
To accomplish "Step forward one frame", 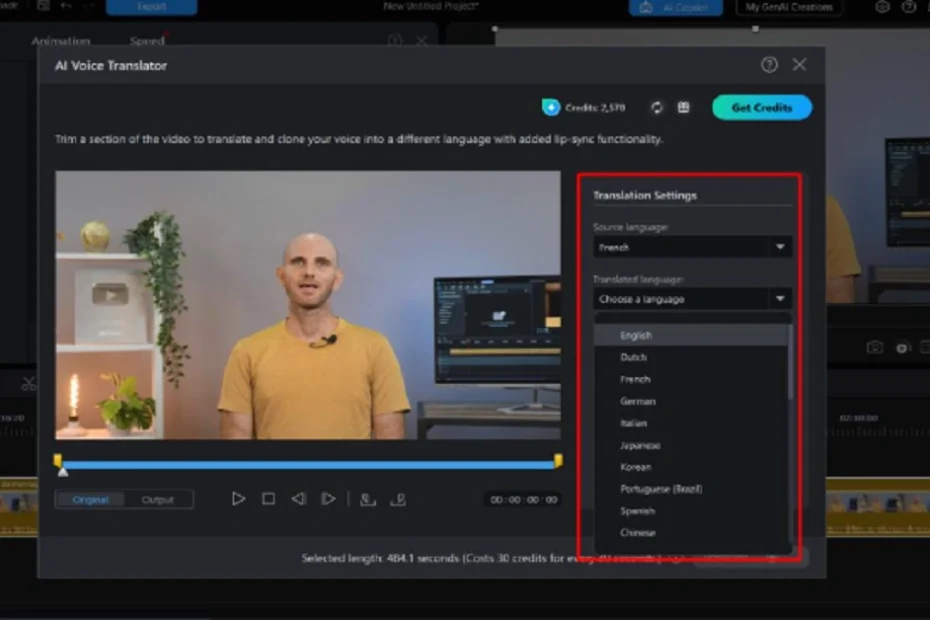I will [x=328, y=499].
